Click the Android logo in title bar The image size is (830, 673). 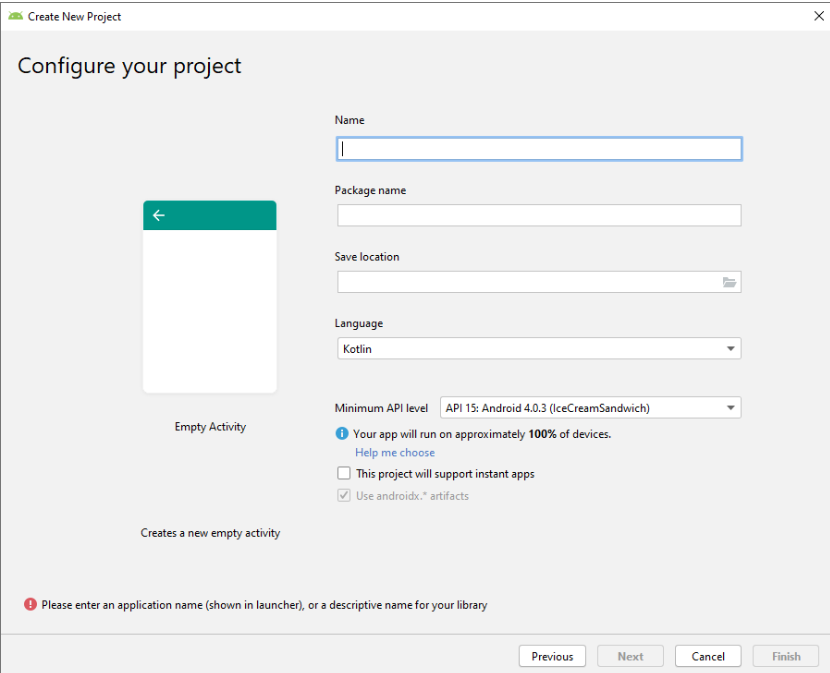point(15,16)
